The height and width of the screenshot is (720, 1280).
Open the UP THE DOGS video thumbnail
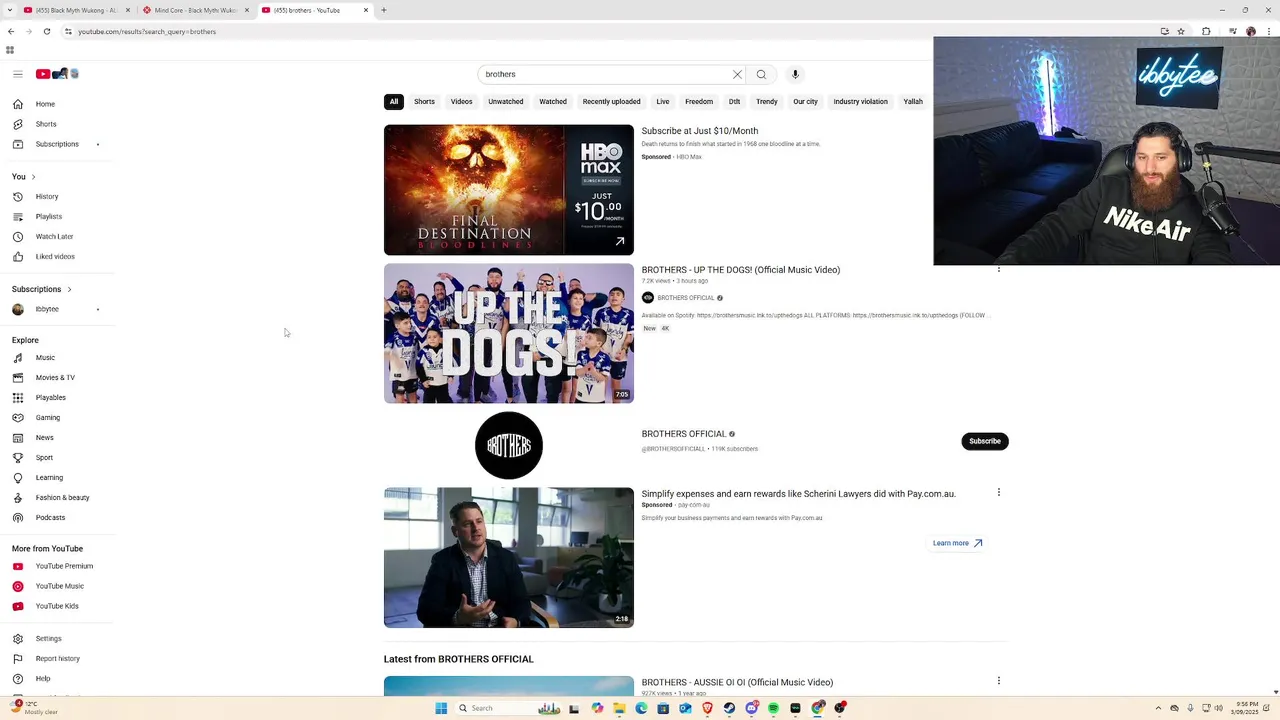(x=509, y=333)
